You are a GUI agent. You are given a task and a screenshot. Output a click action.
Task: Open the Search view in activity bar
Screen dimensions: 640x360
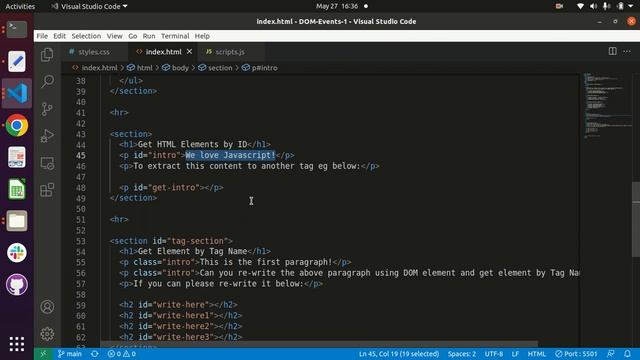pos(47,81)
